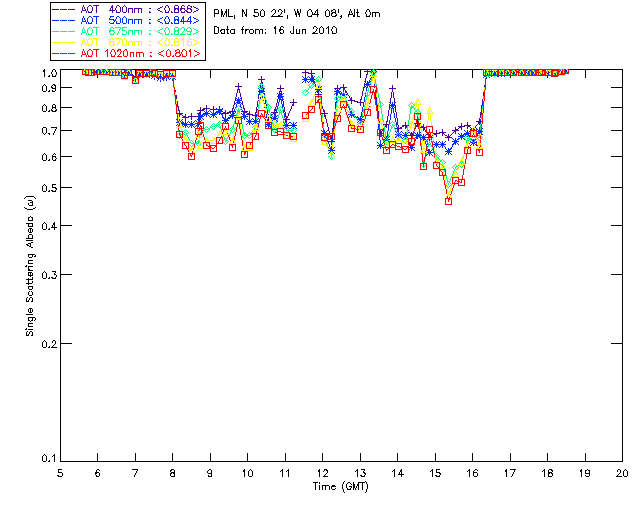Click the PML station location text

pos(297,14)
